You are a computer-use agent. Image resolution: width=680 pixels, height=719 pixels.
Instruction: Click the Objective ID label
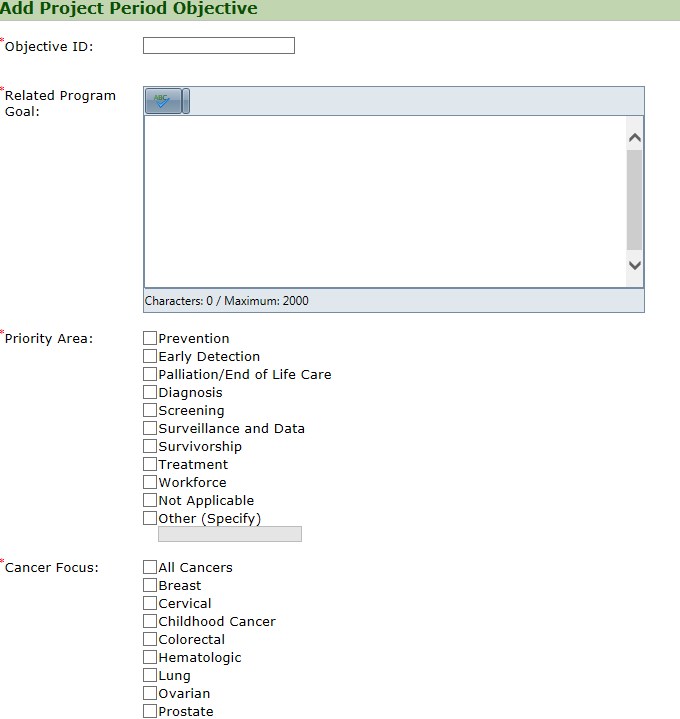pyautogui.click(x=49, y=46)
